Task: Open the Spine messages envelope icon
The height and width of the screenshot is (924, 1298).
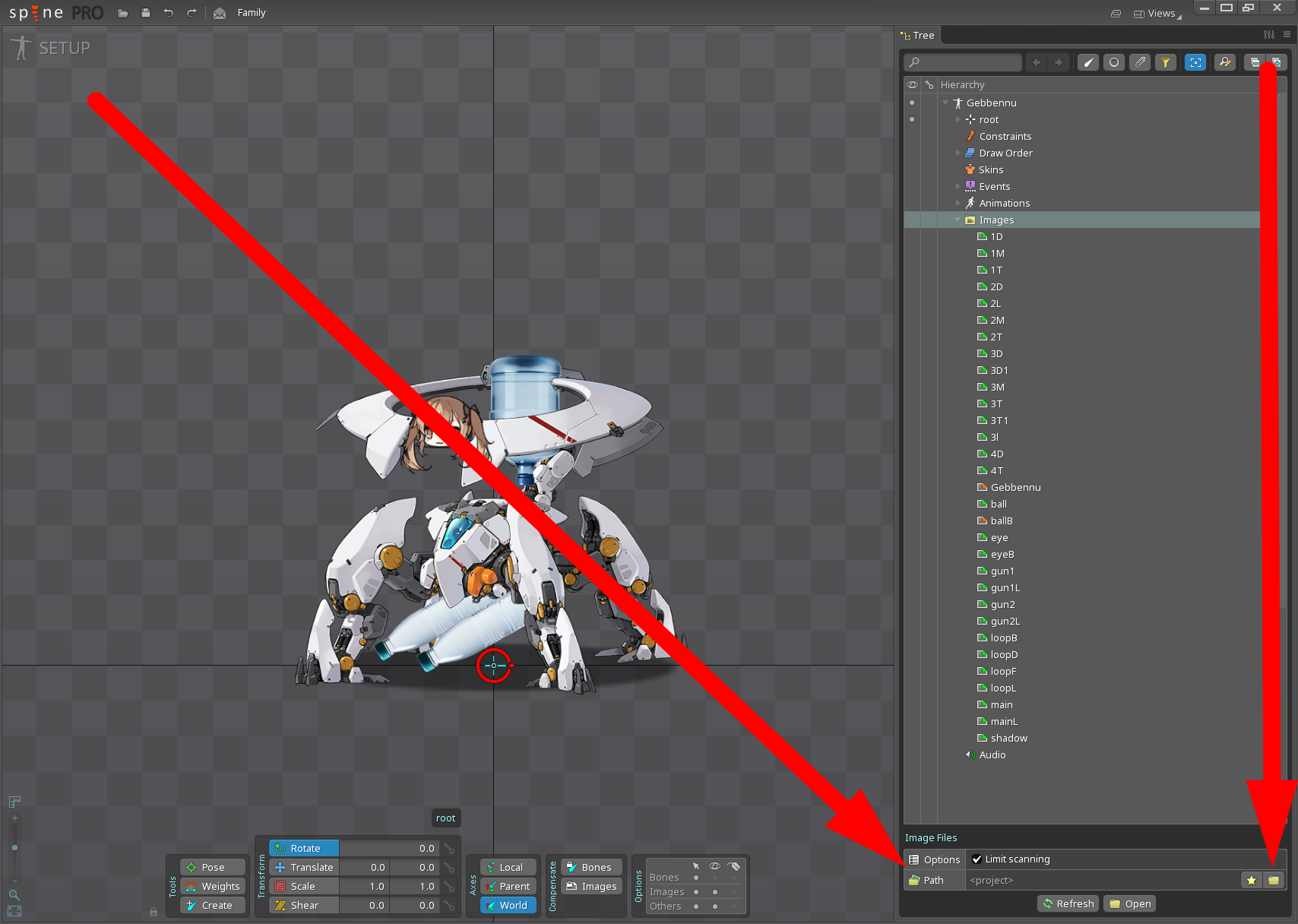Action: coord(220,13)
